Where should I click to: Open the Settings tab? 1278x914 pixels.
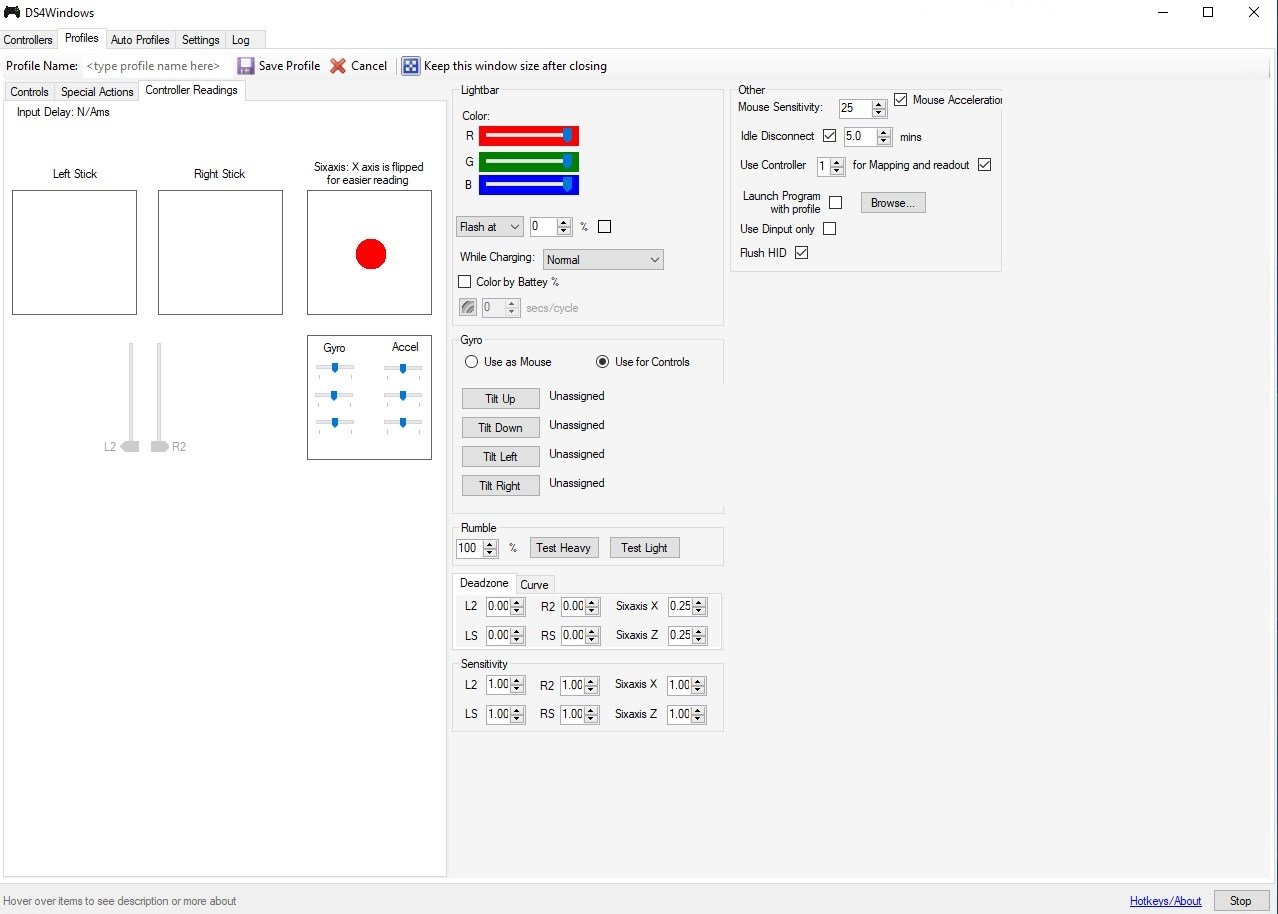pyautogui.click(x=201, y=40)
